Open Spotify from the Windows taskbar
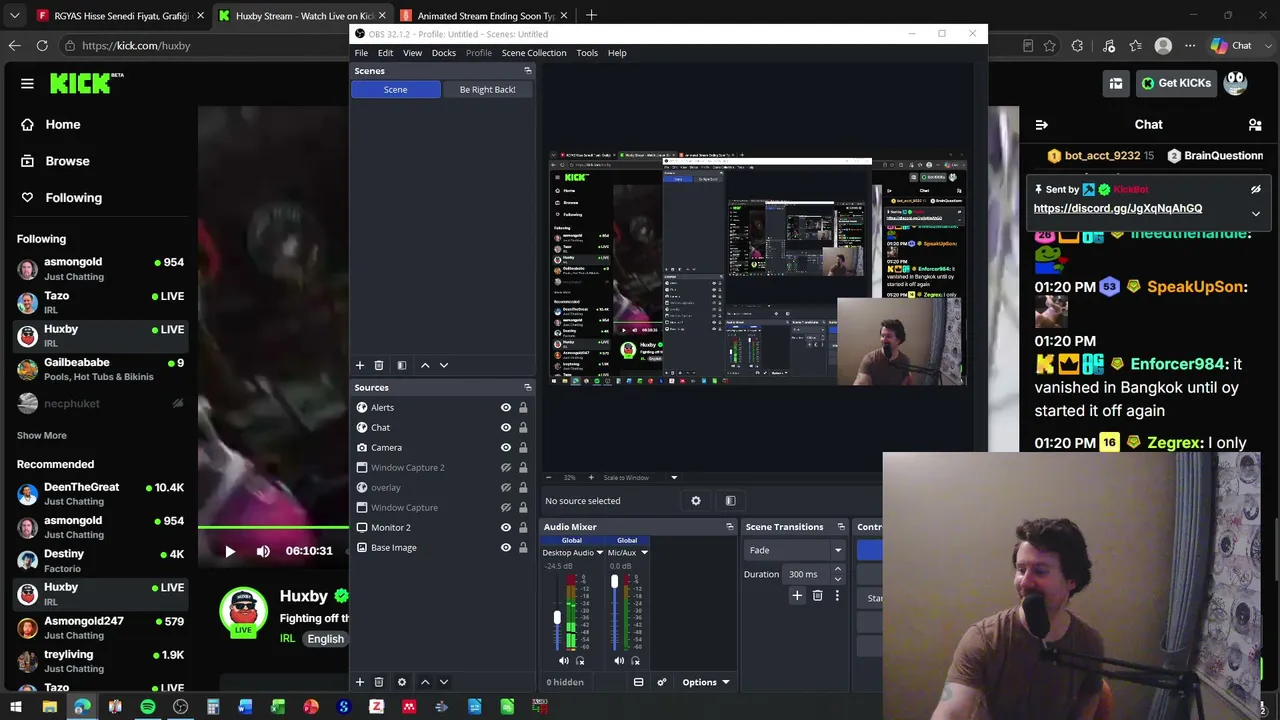1280x720 pixels. (147, 707)
